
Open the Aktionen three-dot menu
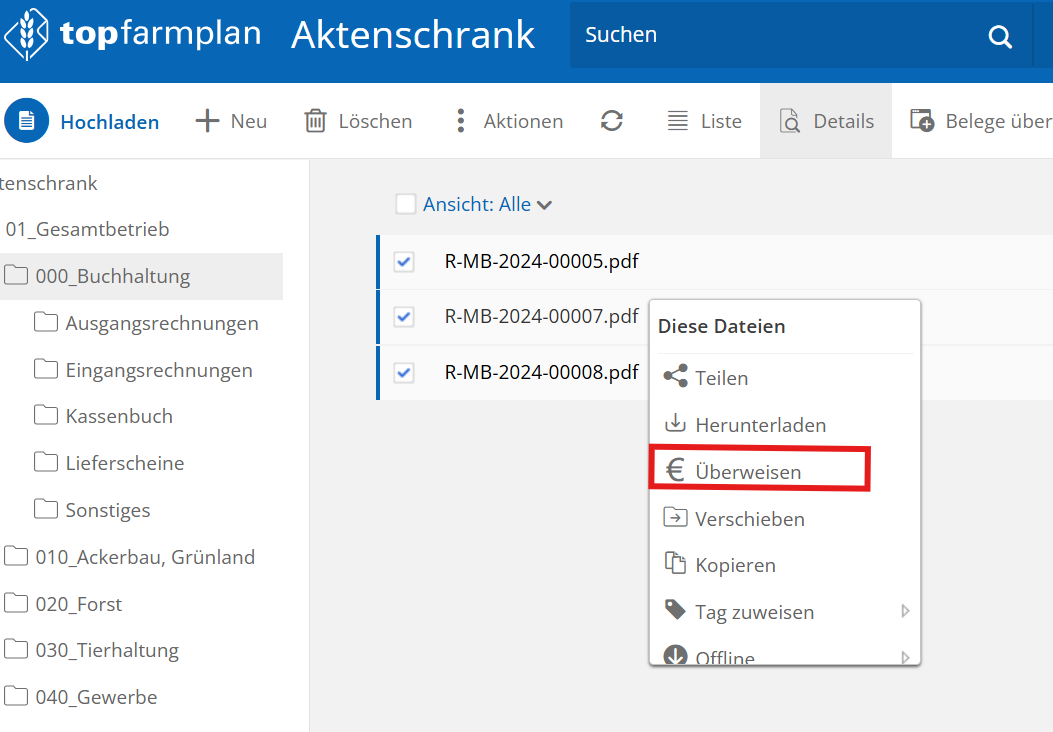click(x=460, y=121)
